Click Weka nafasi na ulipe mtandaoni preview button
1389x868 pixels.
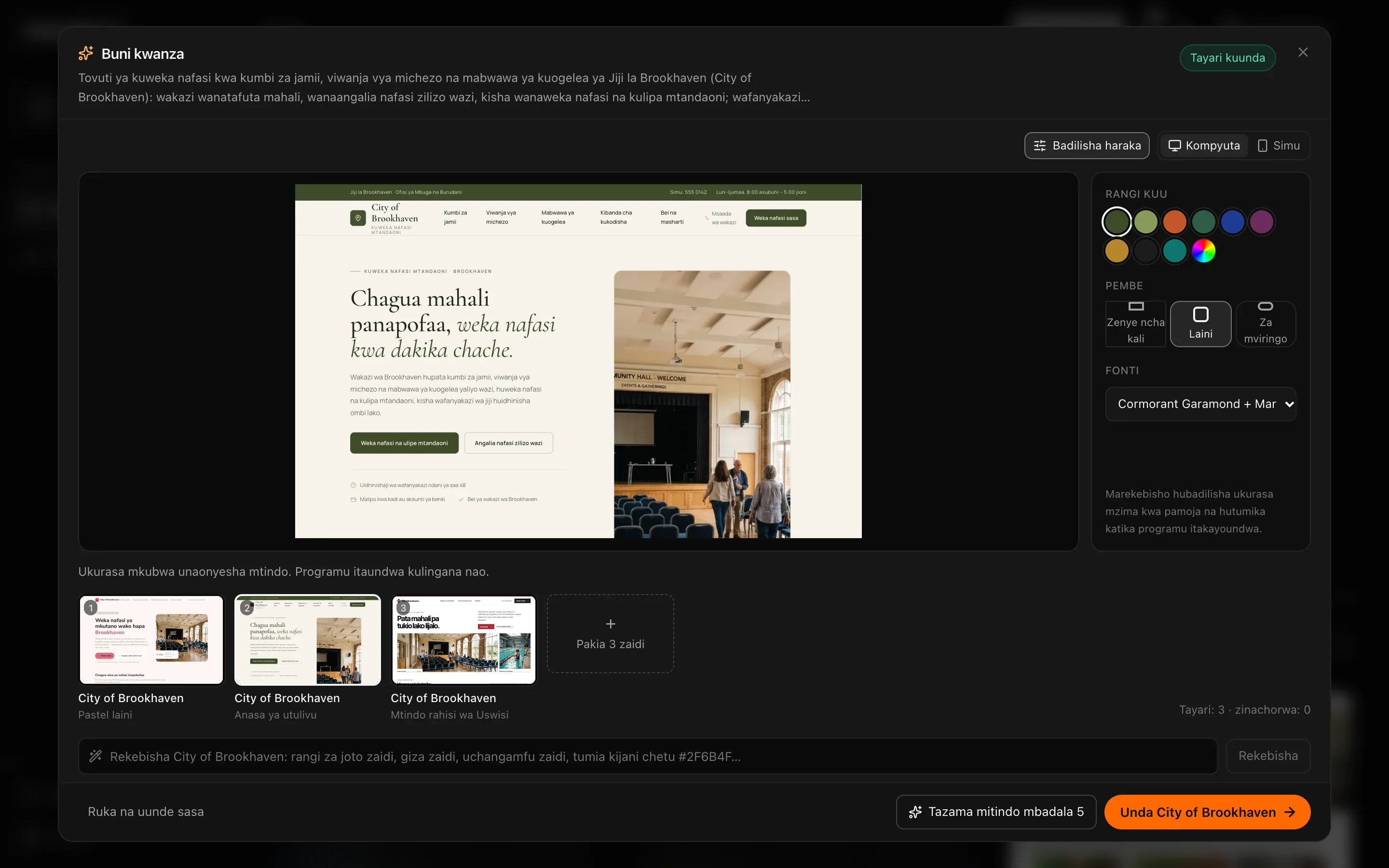404,443
